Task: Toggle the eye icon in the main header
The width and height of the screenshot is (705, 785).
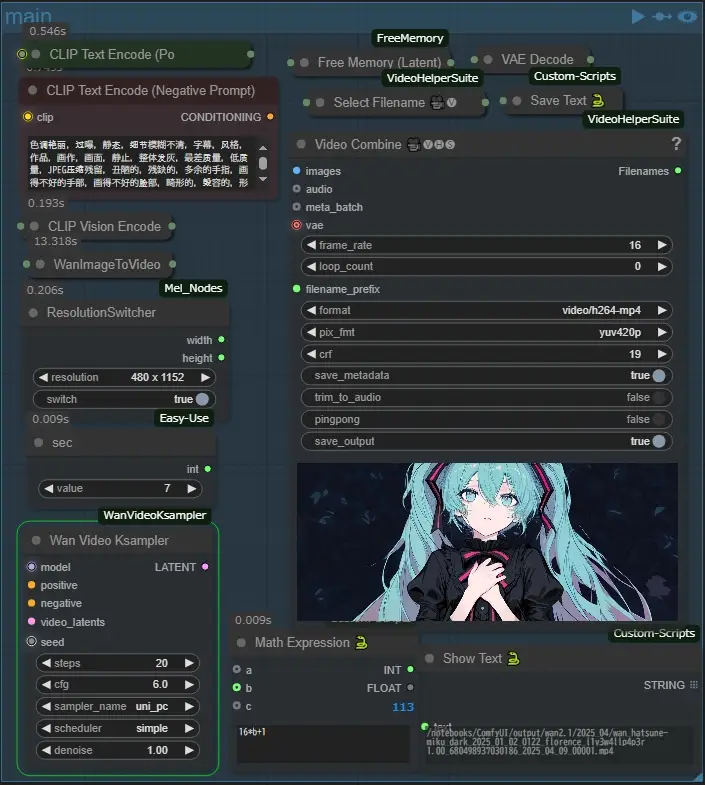Action: coord(687,17)
